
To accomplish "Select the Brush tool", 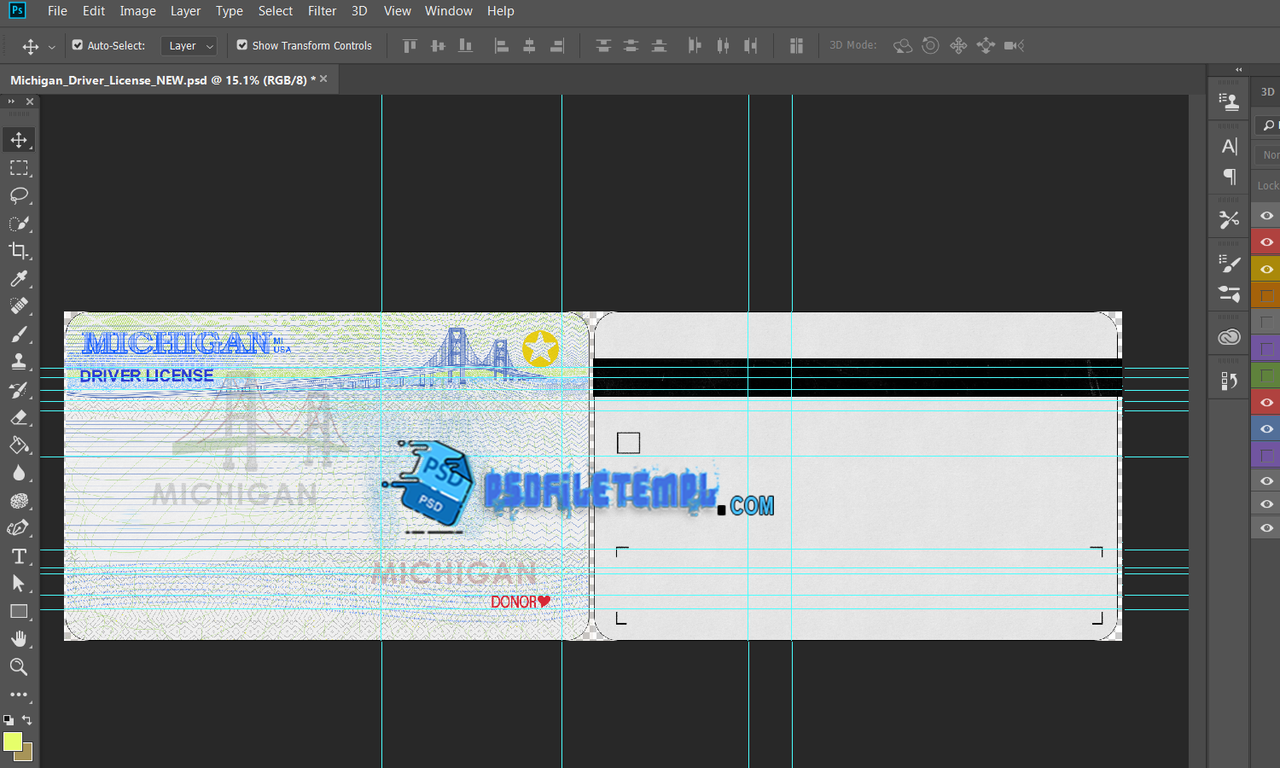I will pyautogui.click(x=19, y=334).
